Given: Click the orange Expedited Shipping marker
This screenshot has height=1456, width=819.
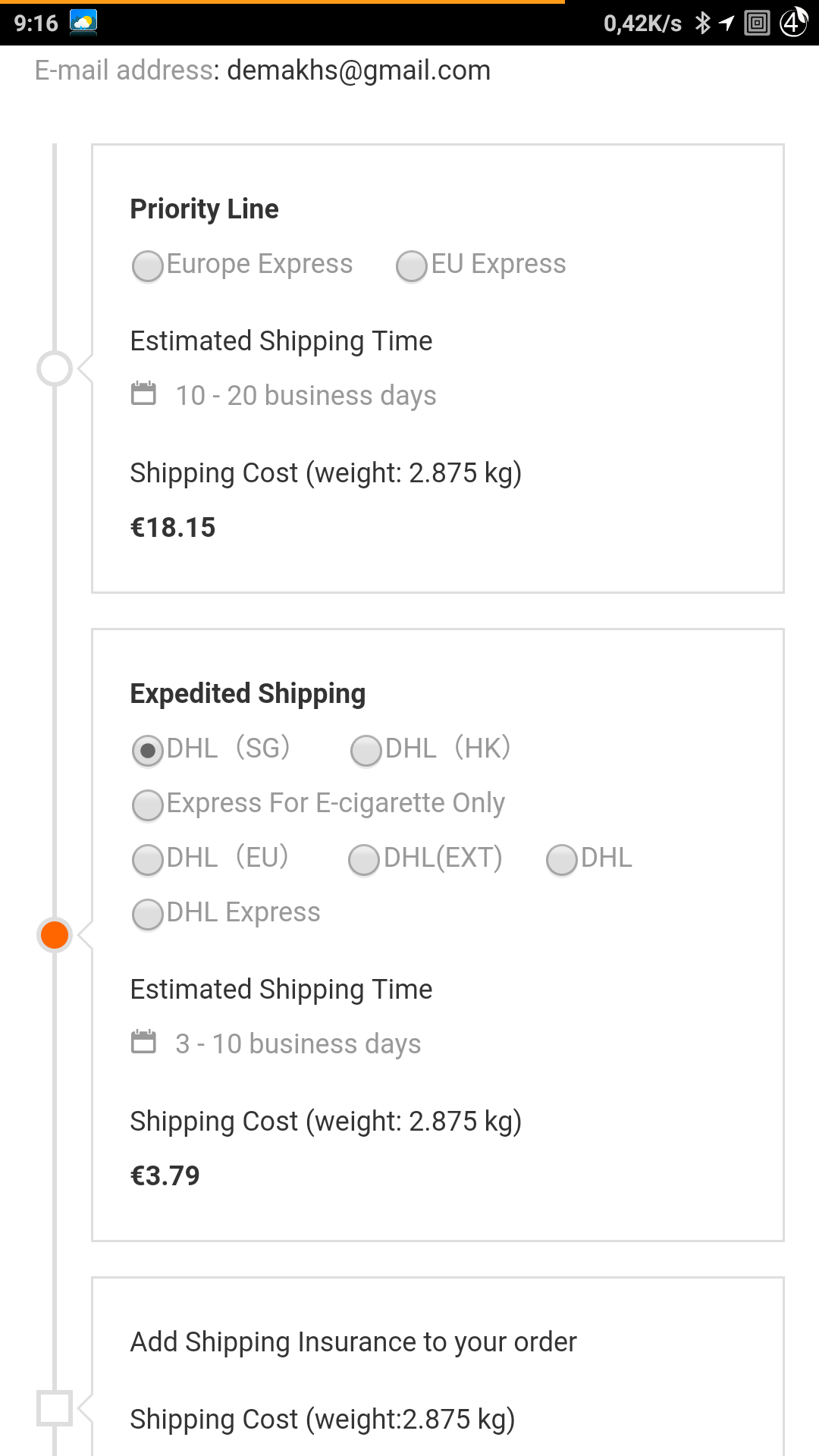Looking at the screenshot, I should (55, 935).
